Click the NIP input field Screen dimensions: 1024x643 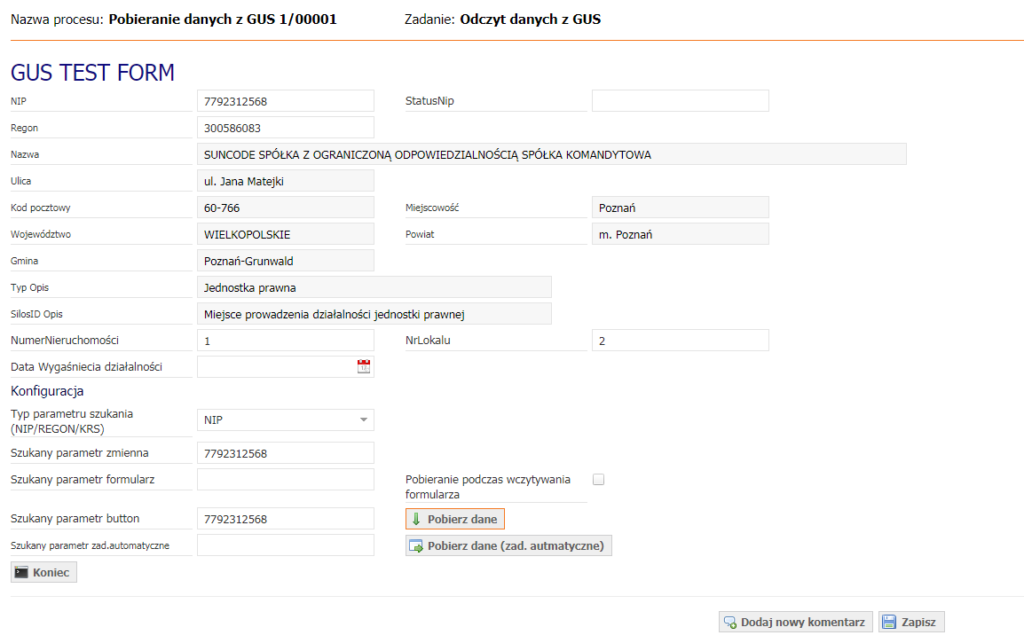[285, 101]
